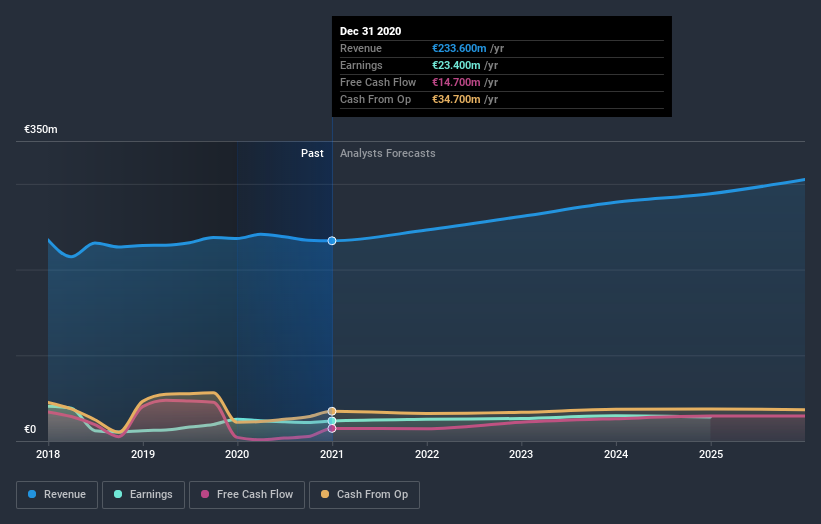This screenshot has width=821, height=524.
Task: Click the 2025 x-axis label
Action: 711,454
